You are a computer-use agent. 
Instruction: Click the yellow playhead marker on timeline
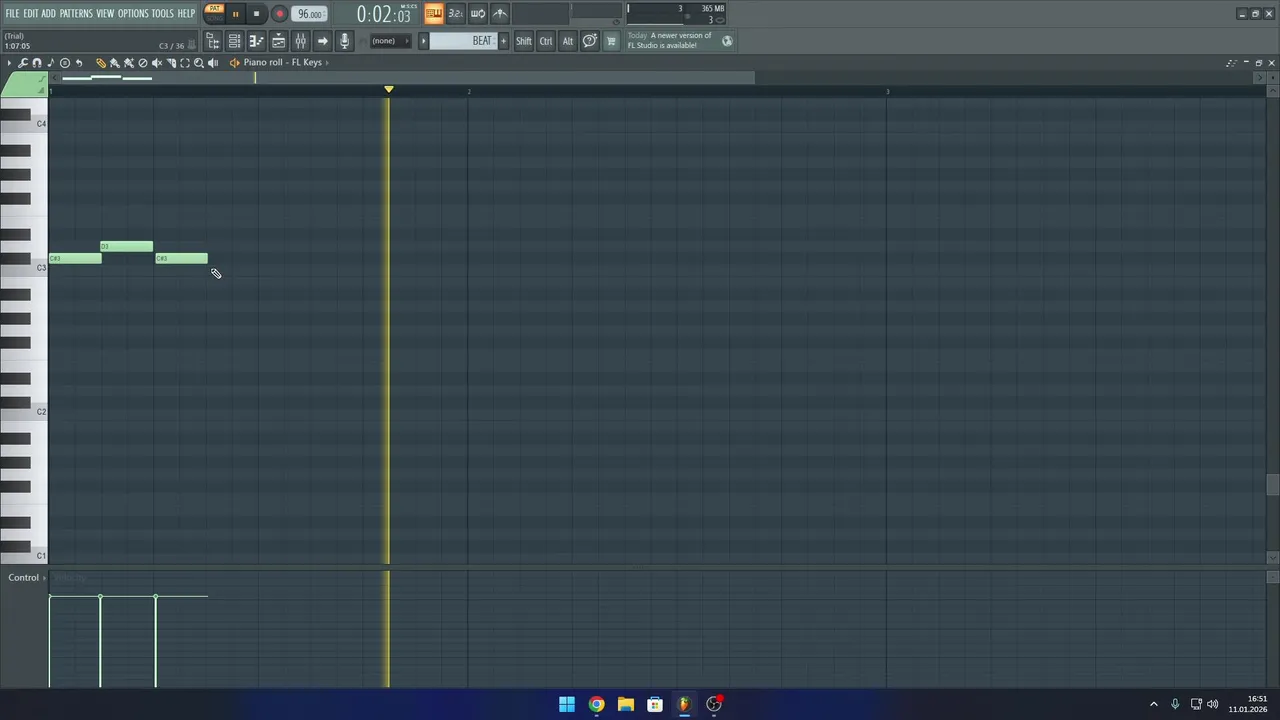(x=389, y=90)
